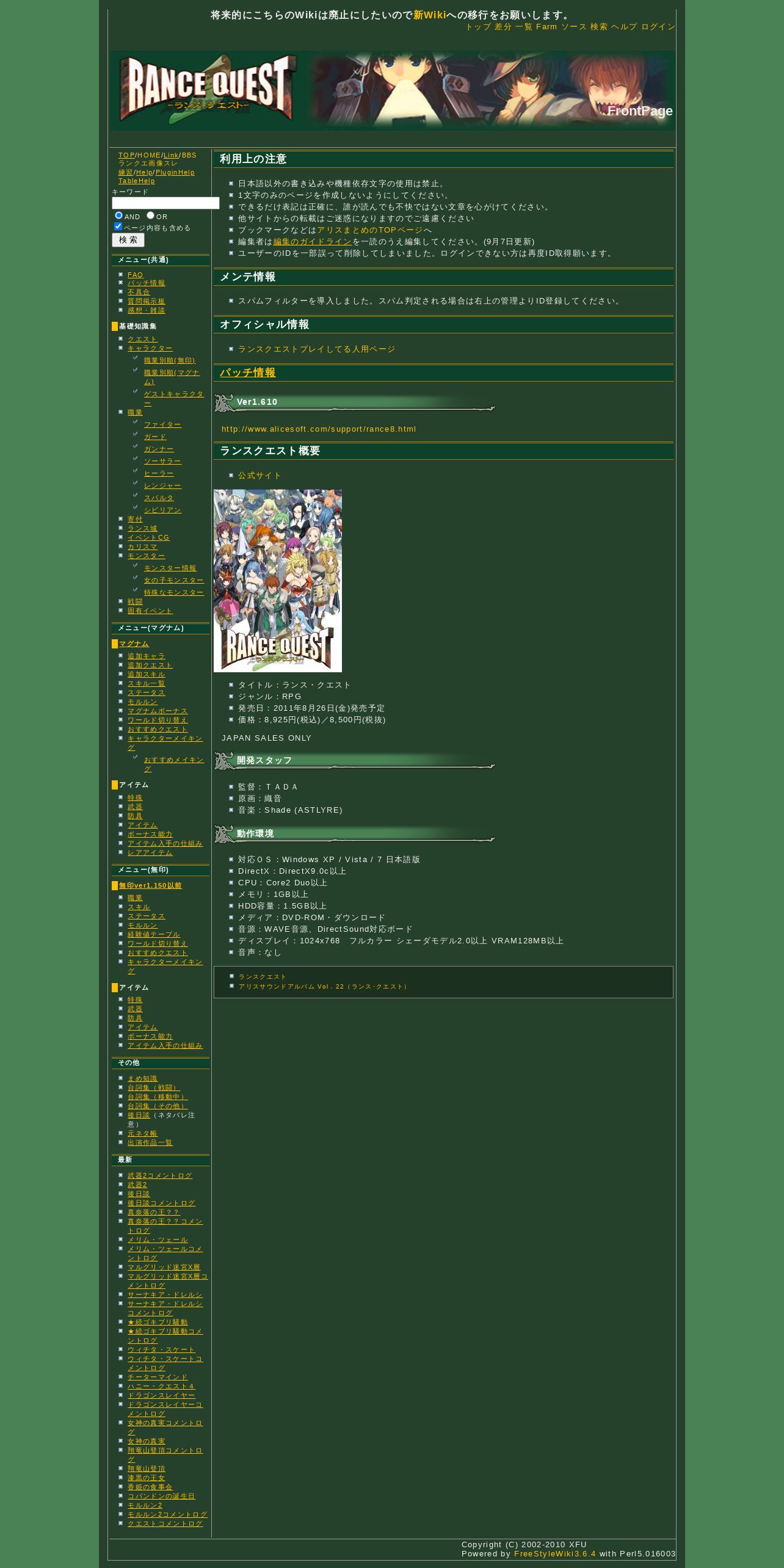784x1568 pixels.
Task: Open the まめ知識 sidebar link
Action: pyautogui.click(x=142, y=1079)
